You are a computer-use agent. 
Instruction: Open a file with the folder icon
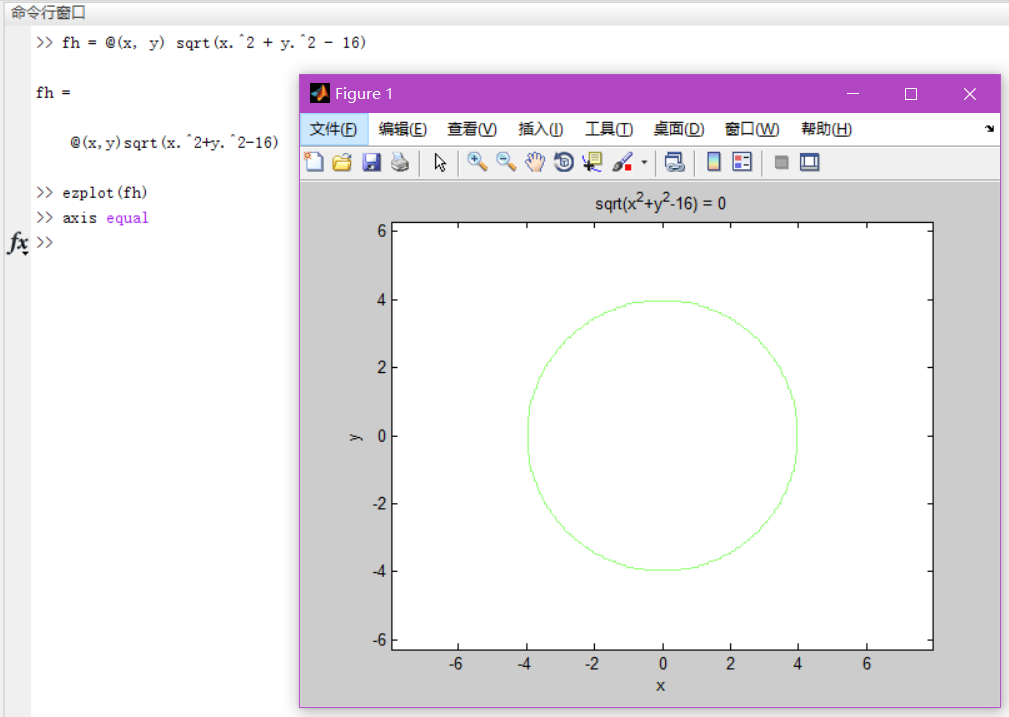pos(342,162)
